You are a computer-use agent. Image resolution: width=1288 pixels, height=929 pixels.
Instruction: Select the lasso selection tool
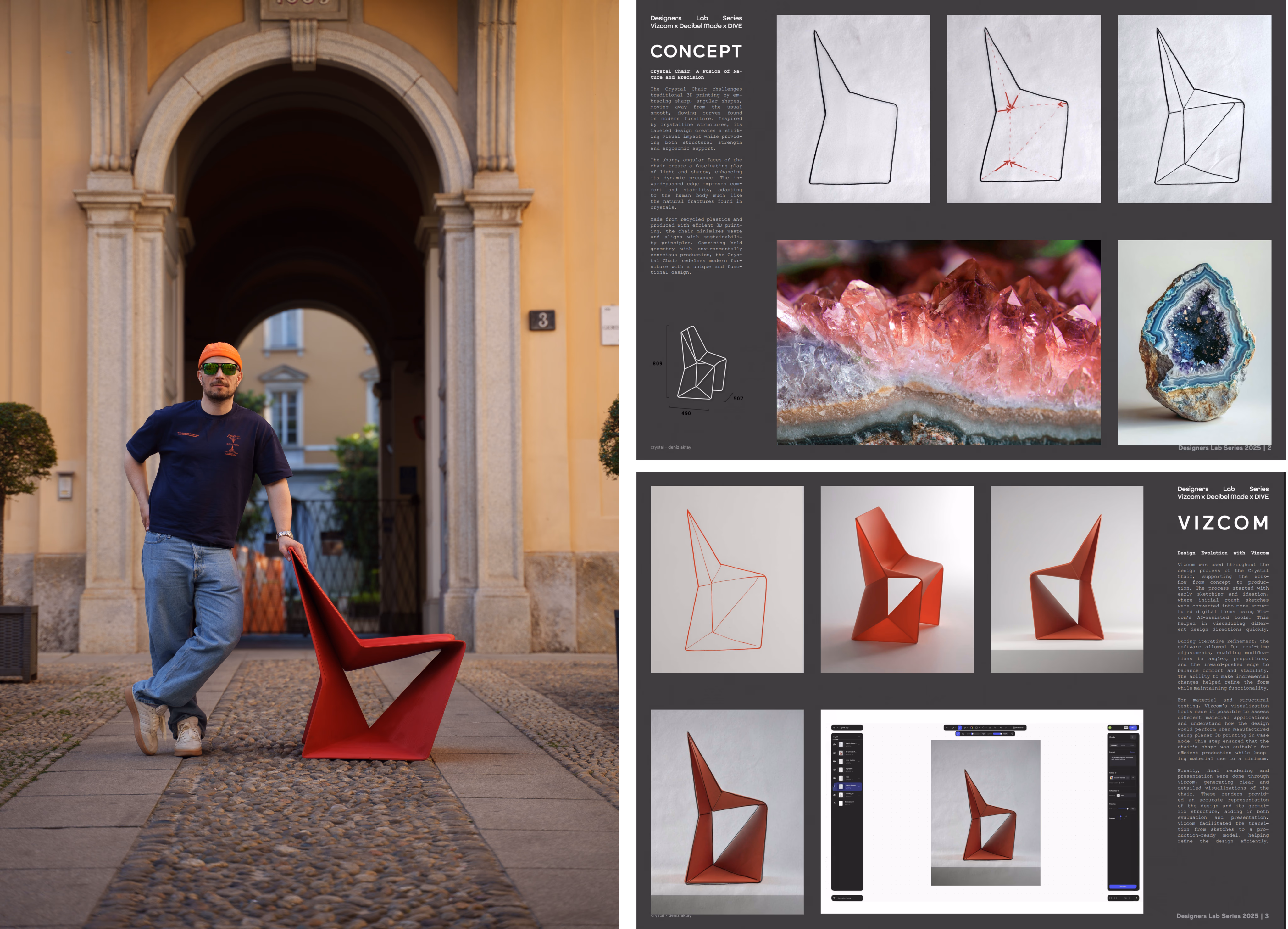click(984, 728)
